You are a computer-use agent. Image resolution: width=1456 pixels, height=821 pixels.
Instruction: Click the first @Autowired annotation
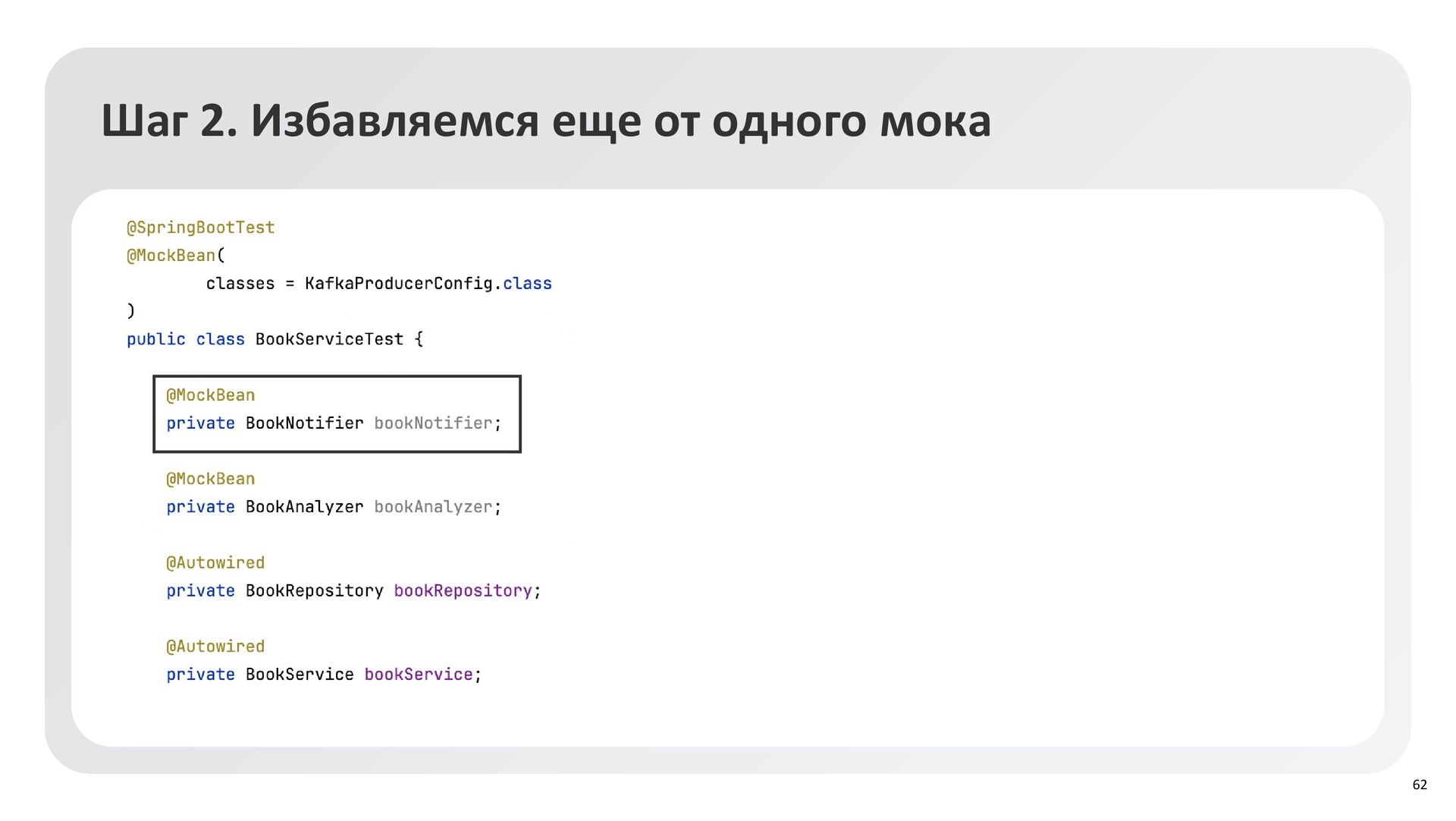[215, 563]
